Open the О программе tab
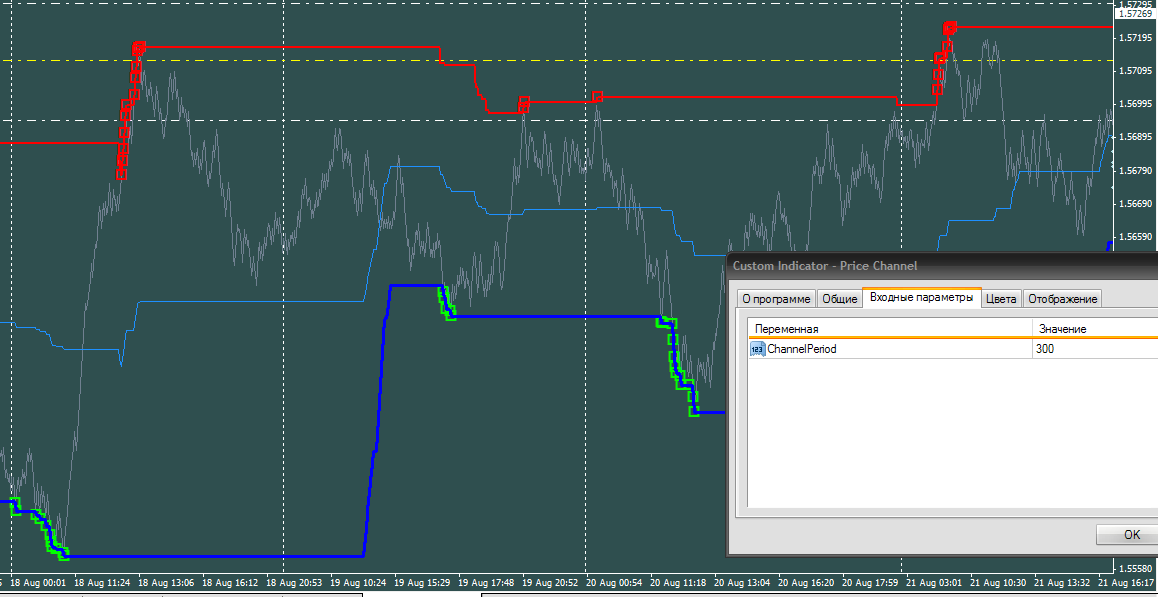 pyautogui.click(x=776, y=298)
